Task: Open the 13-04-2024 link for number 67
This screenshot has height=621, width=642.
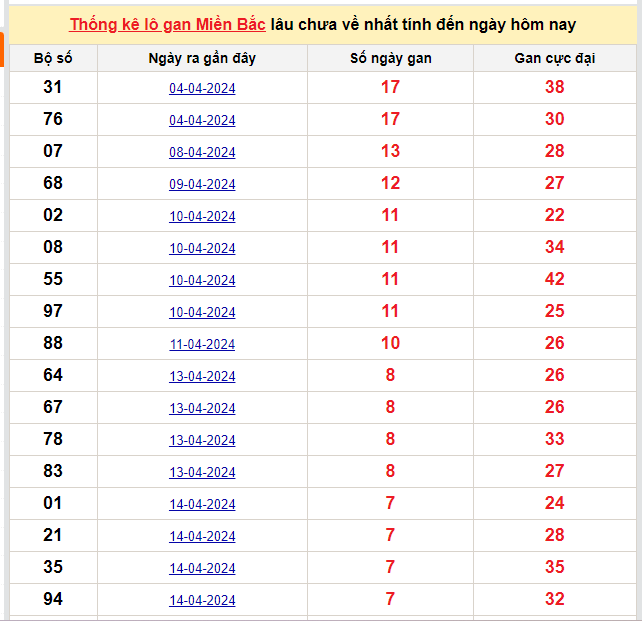Action: pyautogui.click(x=202, y=408)
